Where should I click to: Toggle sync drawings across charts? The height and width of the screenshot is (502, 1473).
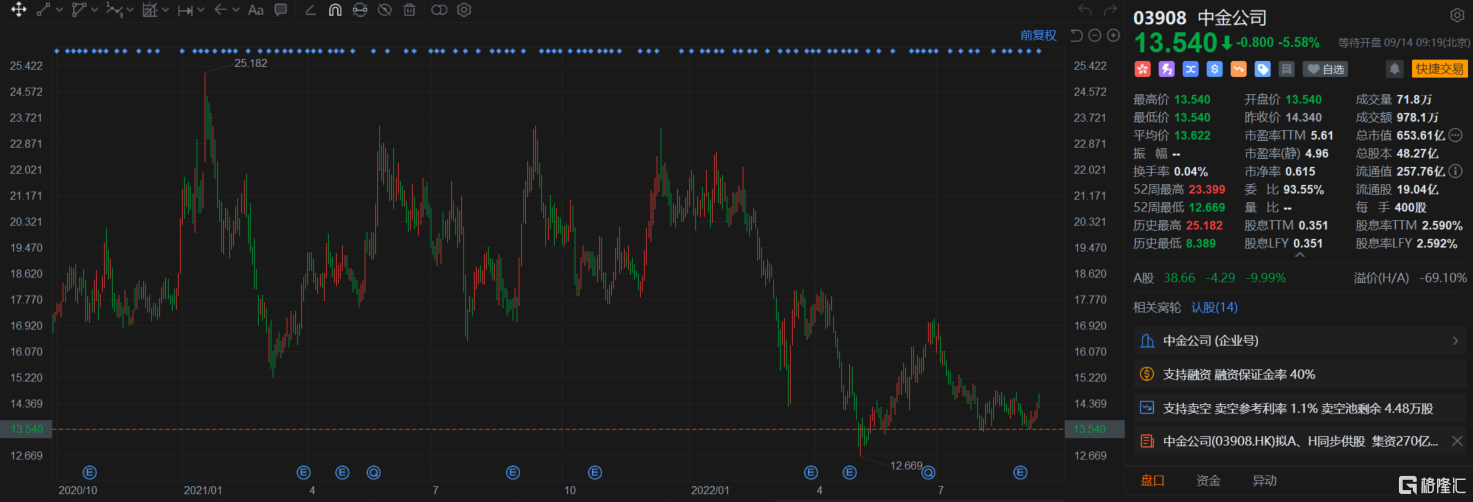(360, 10)
